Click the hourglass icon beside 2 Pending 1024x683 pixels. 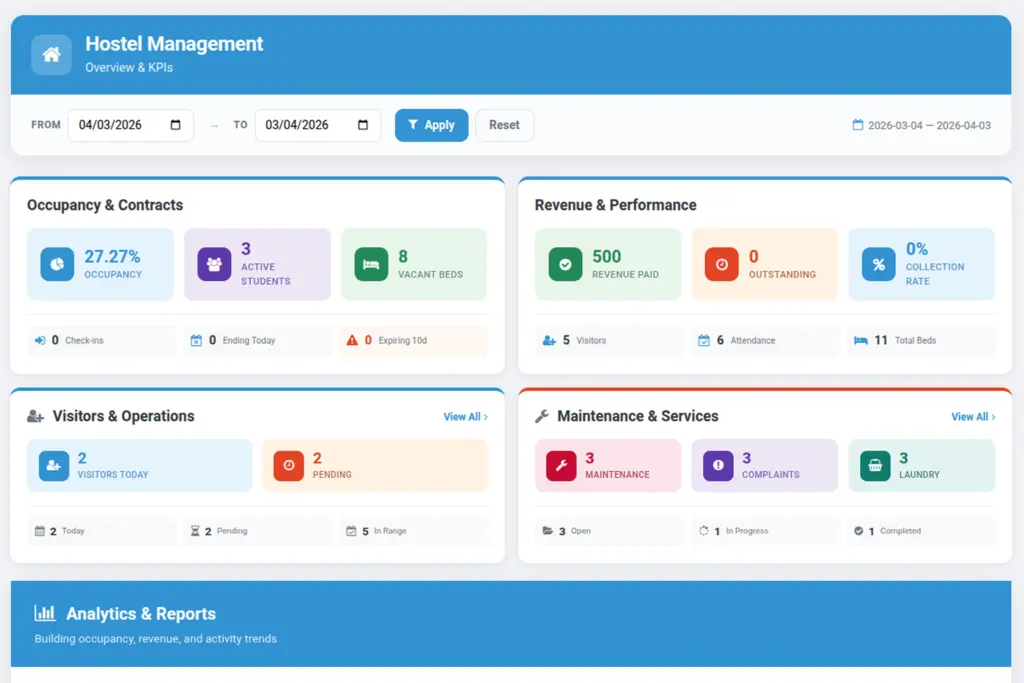tap(195, 531)
